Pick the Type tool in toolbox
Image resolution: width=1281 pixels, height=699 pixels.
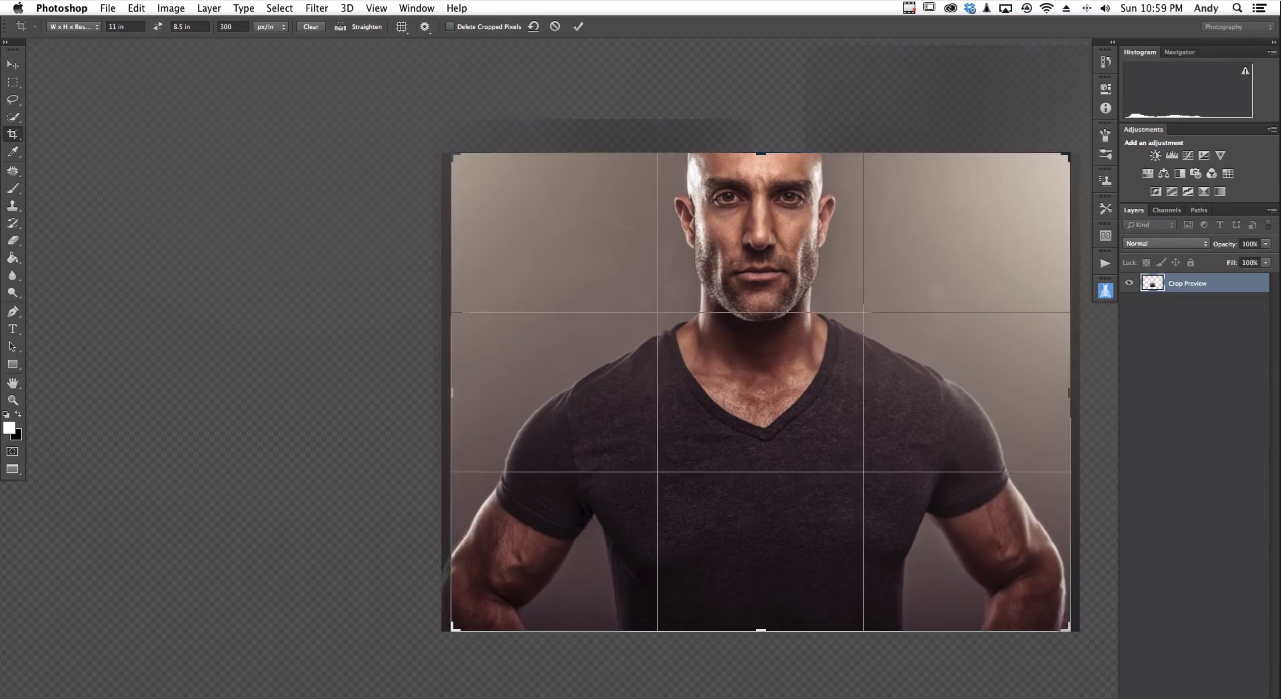tap(13, 329)
